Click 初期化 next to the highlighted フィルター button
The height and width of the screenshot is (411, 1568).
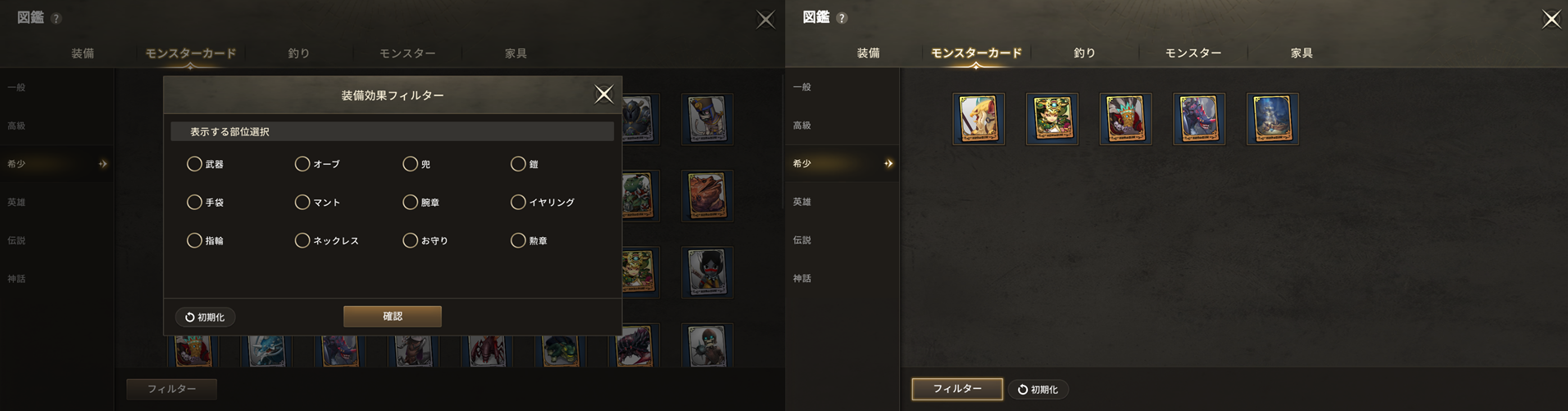1038,389
